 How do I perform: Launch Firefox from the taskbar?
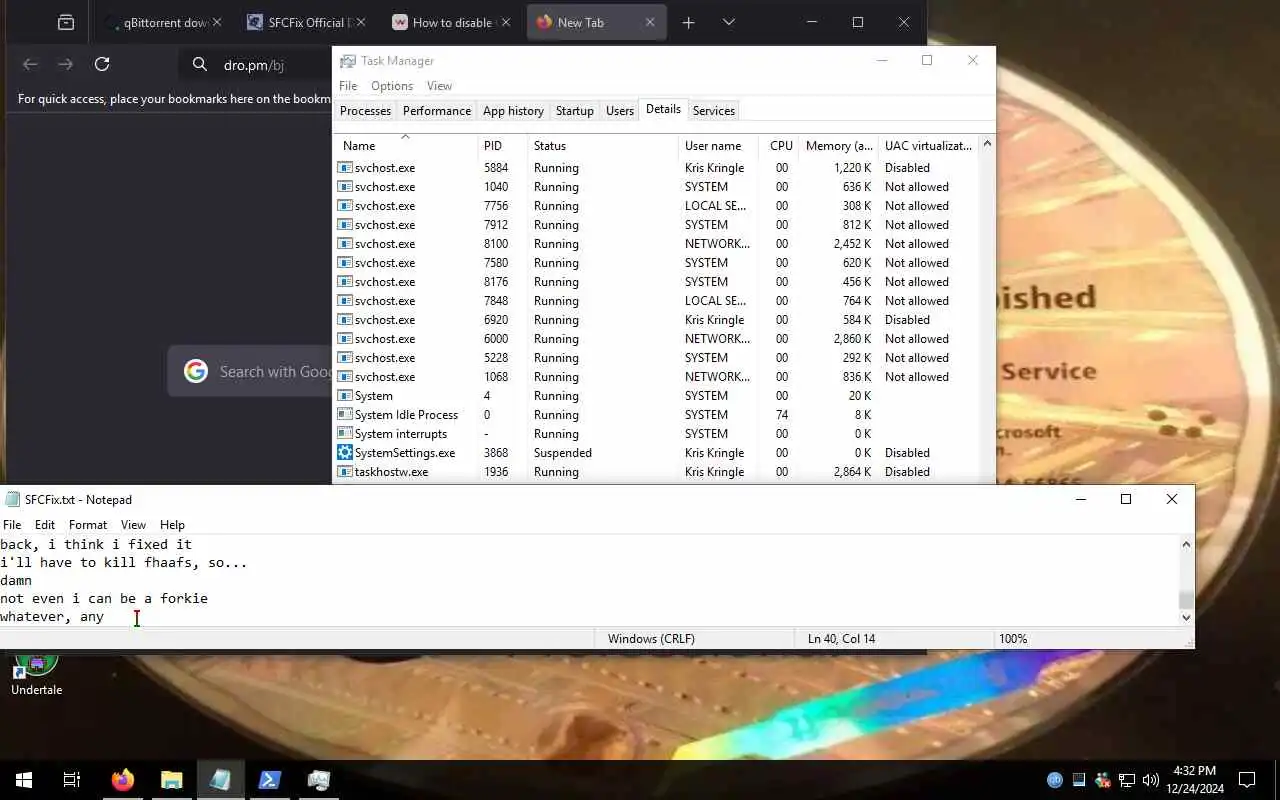(x=123, y=780)
